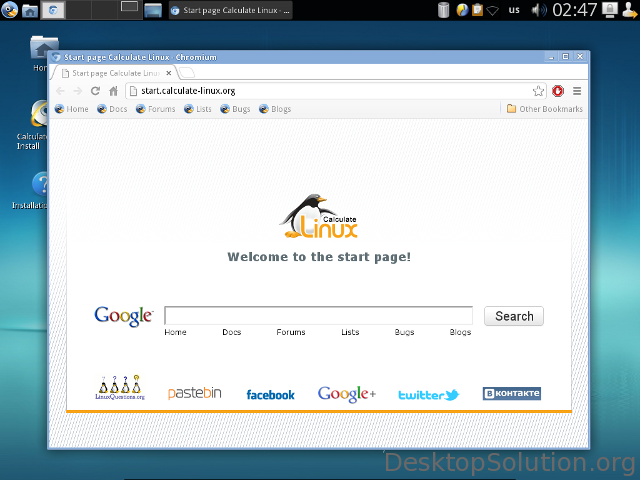The height and width of the screenshot is (480, 640).
Task: Click the Chromium window title bar icon
Action: tap(56, 57)
